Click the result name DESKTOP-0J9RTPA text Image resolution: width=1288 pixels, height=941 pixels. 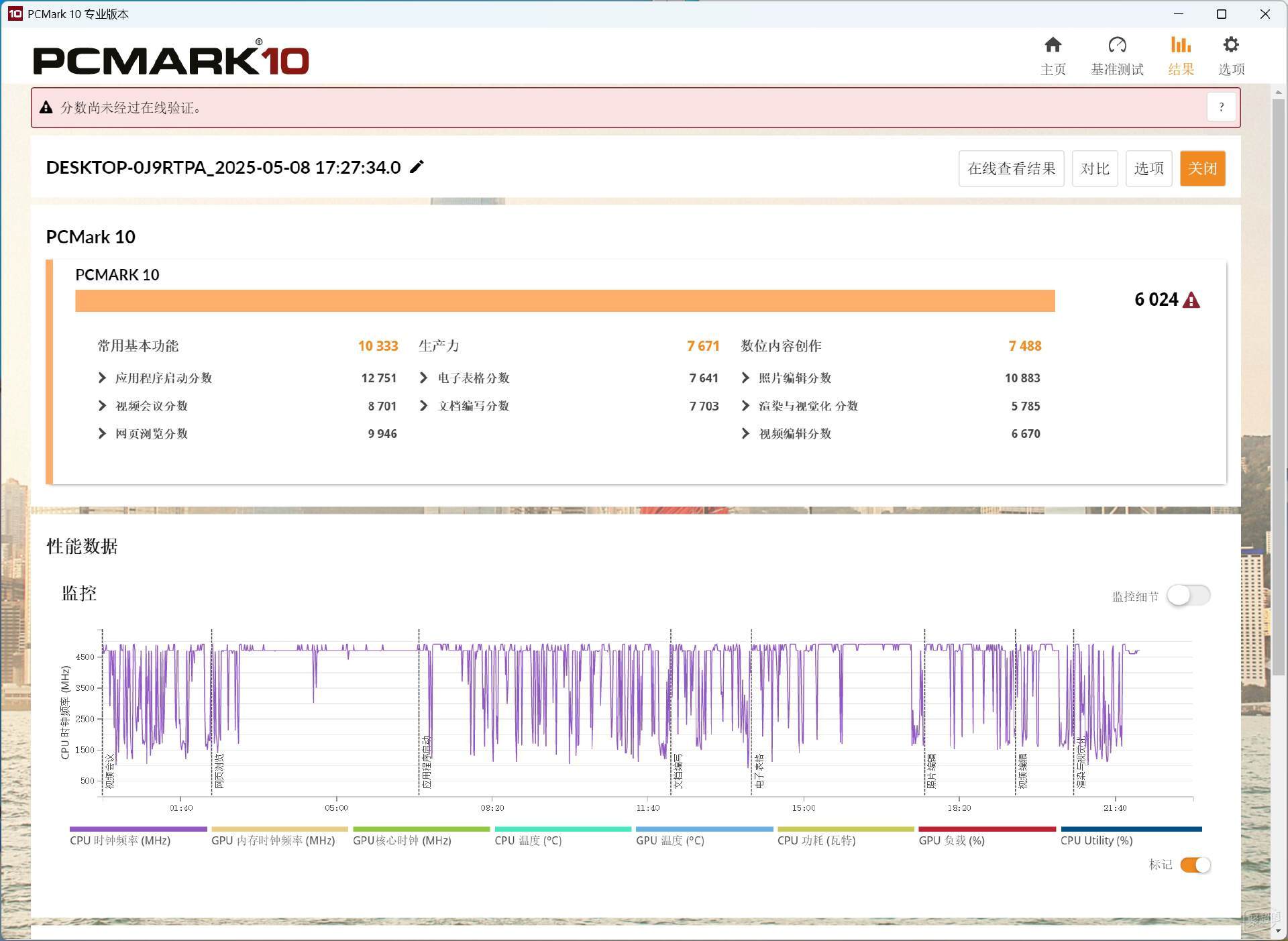223,167
